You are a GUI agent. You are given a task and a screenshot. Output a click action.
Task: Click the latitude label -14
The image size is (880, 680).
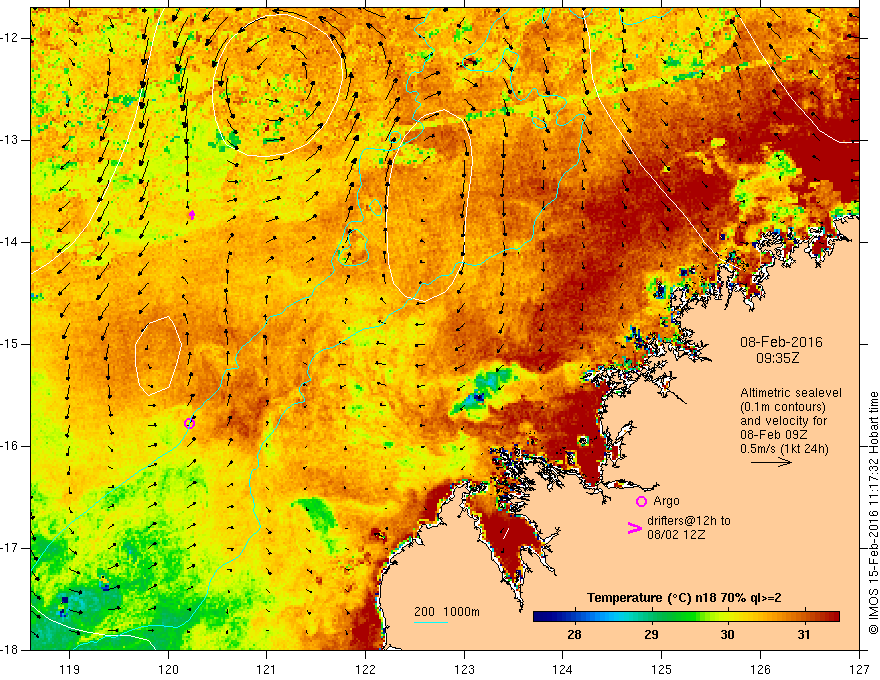pos(10,242)
